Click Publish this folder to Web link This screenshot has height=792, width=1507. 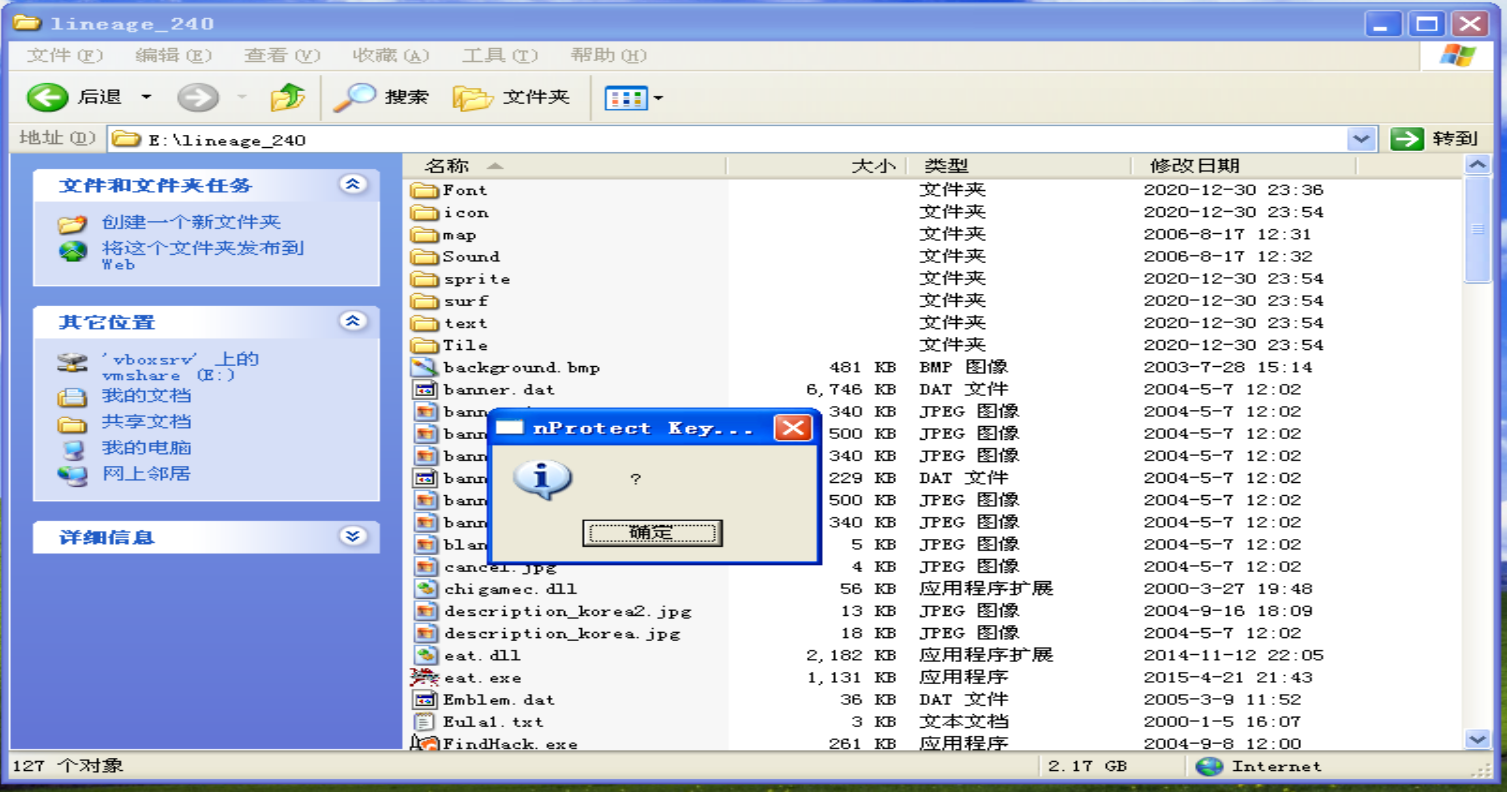click(x=203, y=255)
